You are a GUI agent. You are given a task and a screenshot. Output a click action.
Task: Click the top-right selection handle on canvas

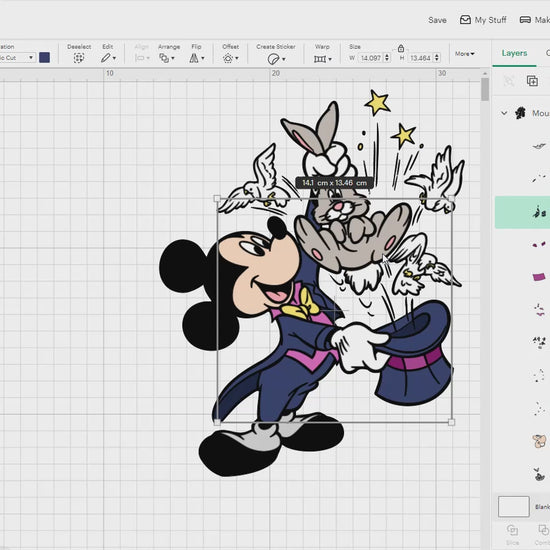pyautogui.click(x=451, y=199)
